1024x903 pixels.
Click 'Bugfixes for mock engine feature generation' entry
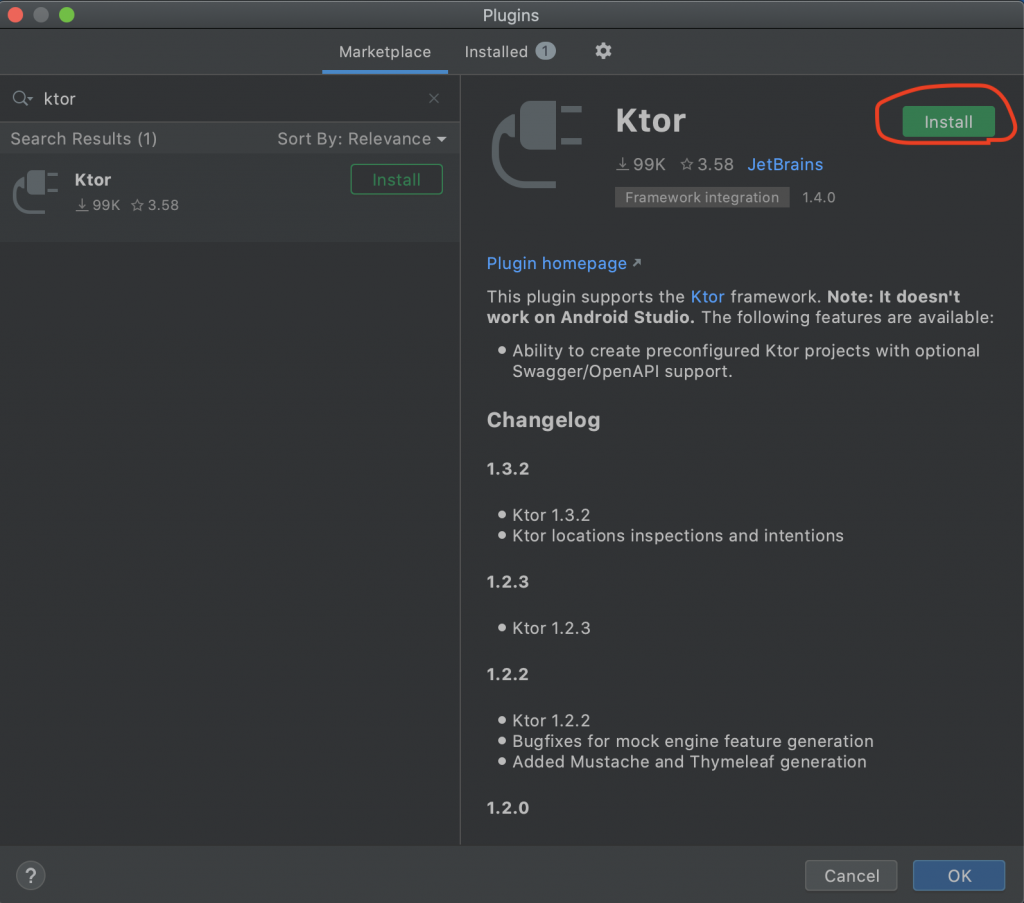[x=693, y=742]
